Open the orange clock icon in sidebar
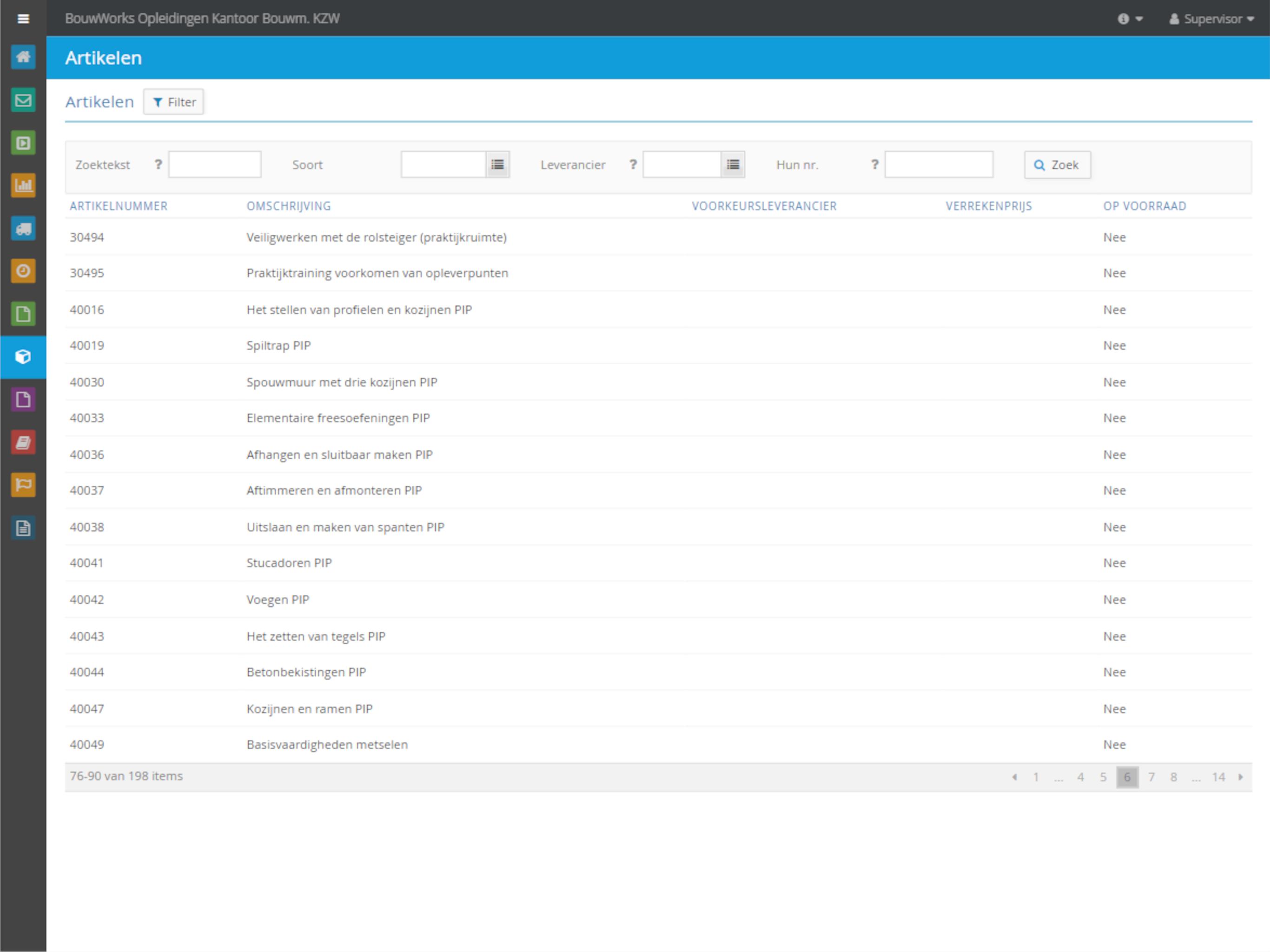This screenshot has width=1270, height=952. (23, 271)
